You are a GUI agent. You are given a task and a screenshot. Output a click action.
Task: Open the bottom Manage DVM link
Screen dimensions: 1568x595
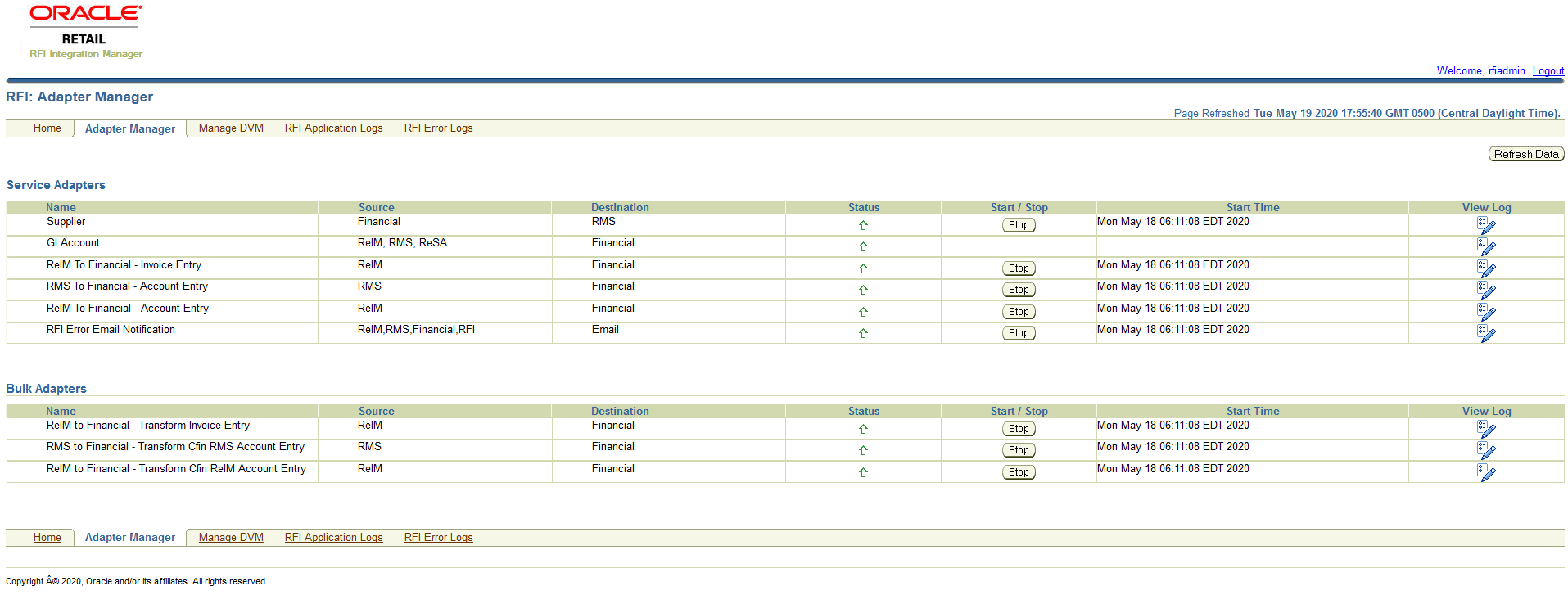[231, 538]
